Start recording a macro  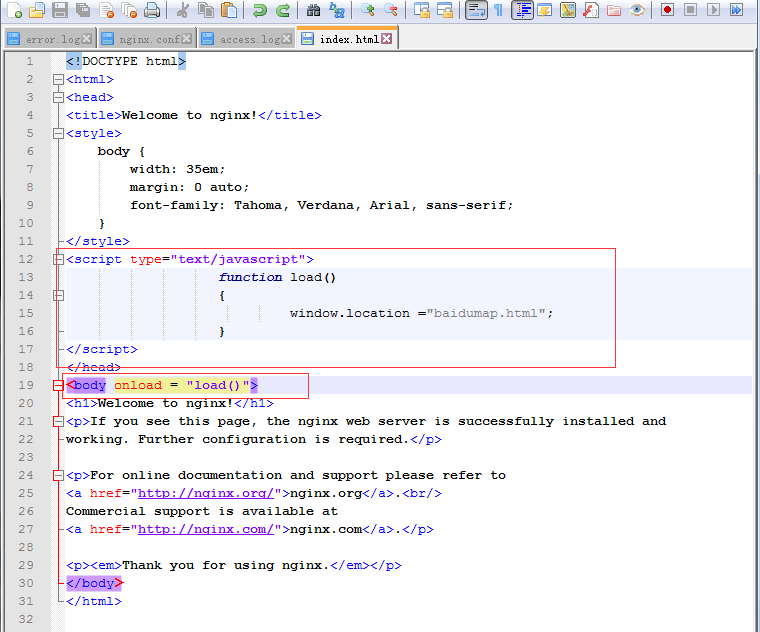[x=667, y=10]
